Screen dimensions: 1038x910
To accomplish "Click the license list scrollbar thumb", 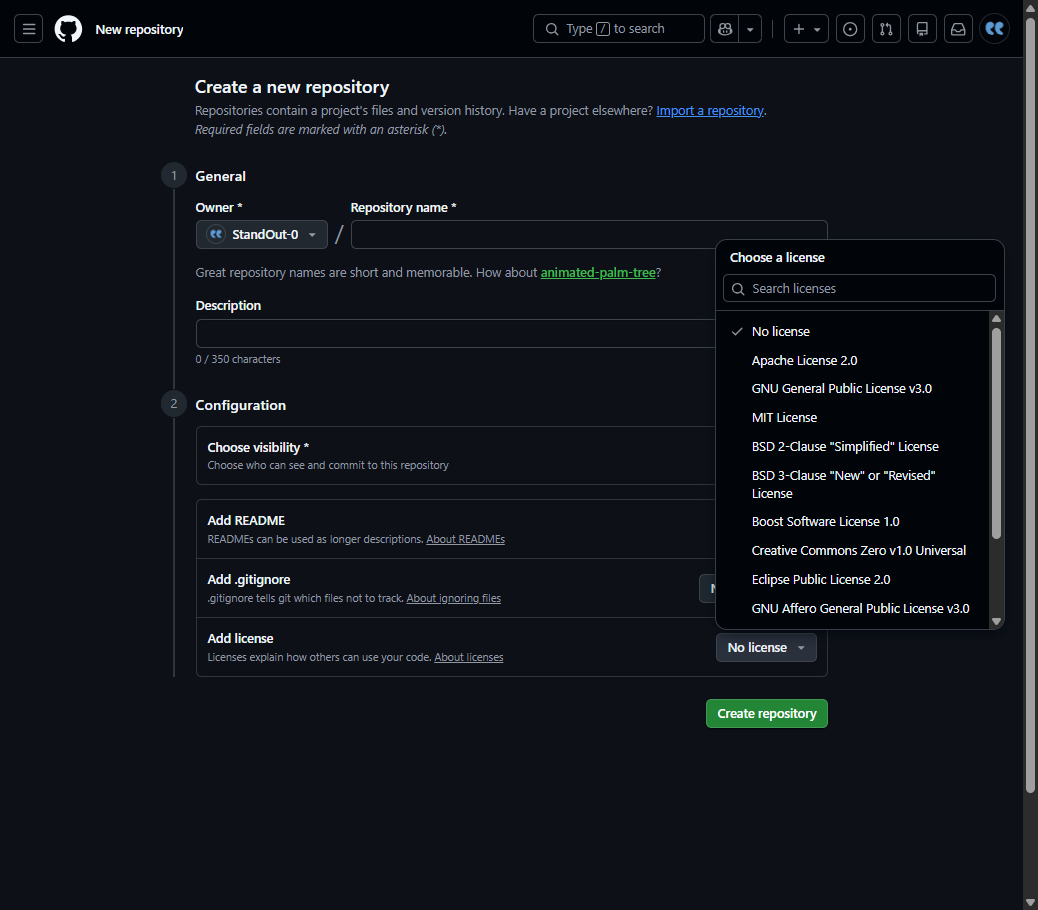I will pyautogui.click(x=996, y=433).
